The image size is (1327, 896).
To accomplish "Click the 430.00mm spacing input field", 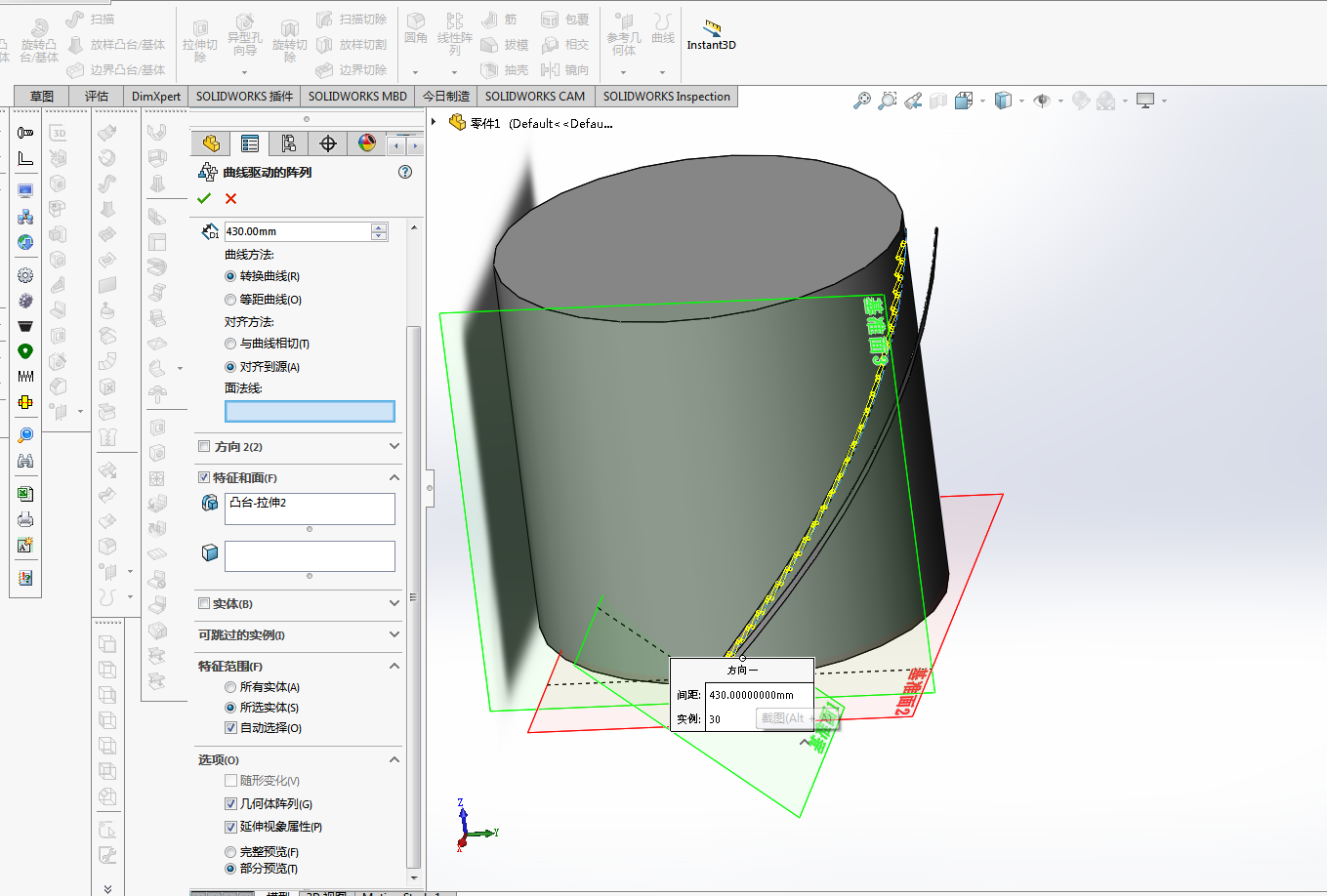I will [x=298, y=231].
